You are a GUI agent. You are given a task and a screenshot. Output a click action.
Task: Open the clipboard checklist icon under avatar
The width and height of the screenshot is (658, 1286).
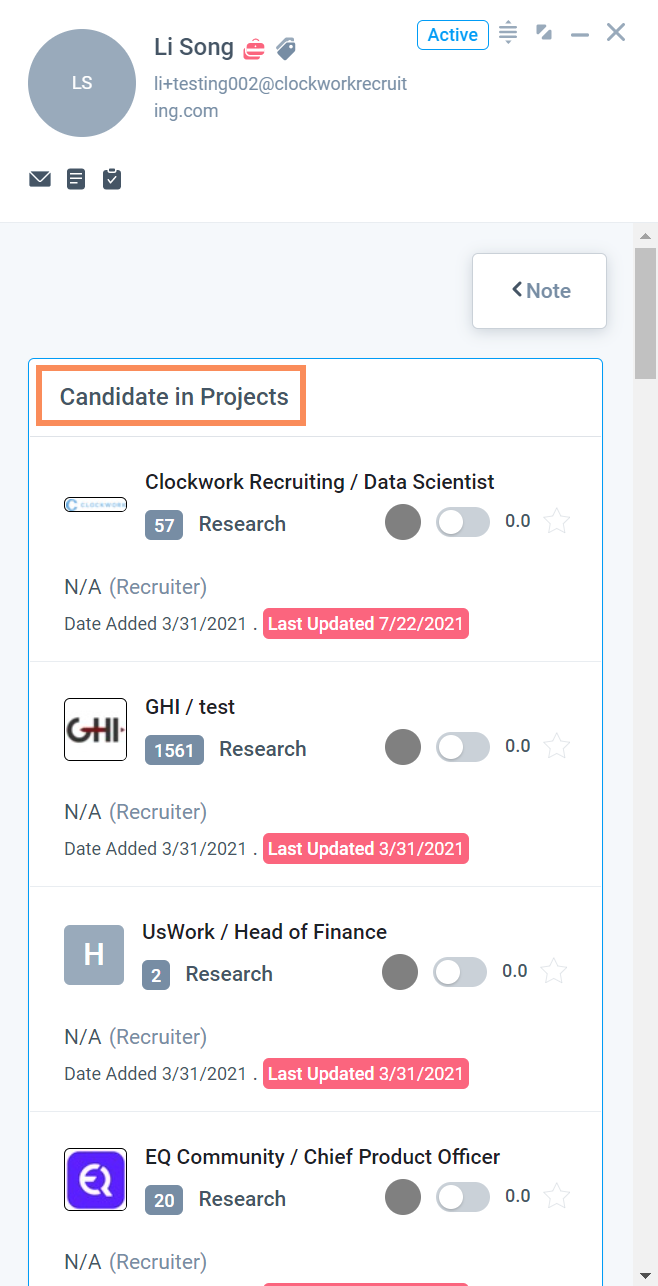112,179
